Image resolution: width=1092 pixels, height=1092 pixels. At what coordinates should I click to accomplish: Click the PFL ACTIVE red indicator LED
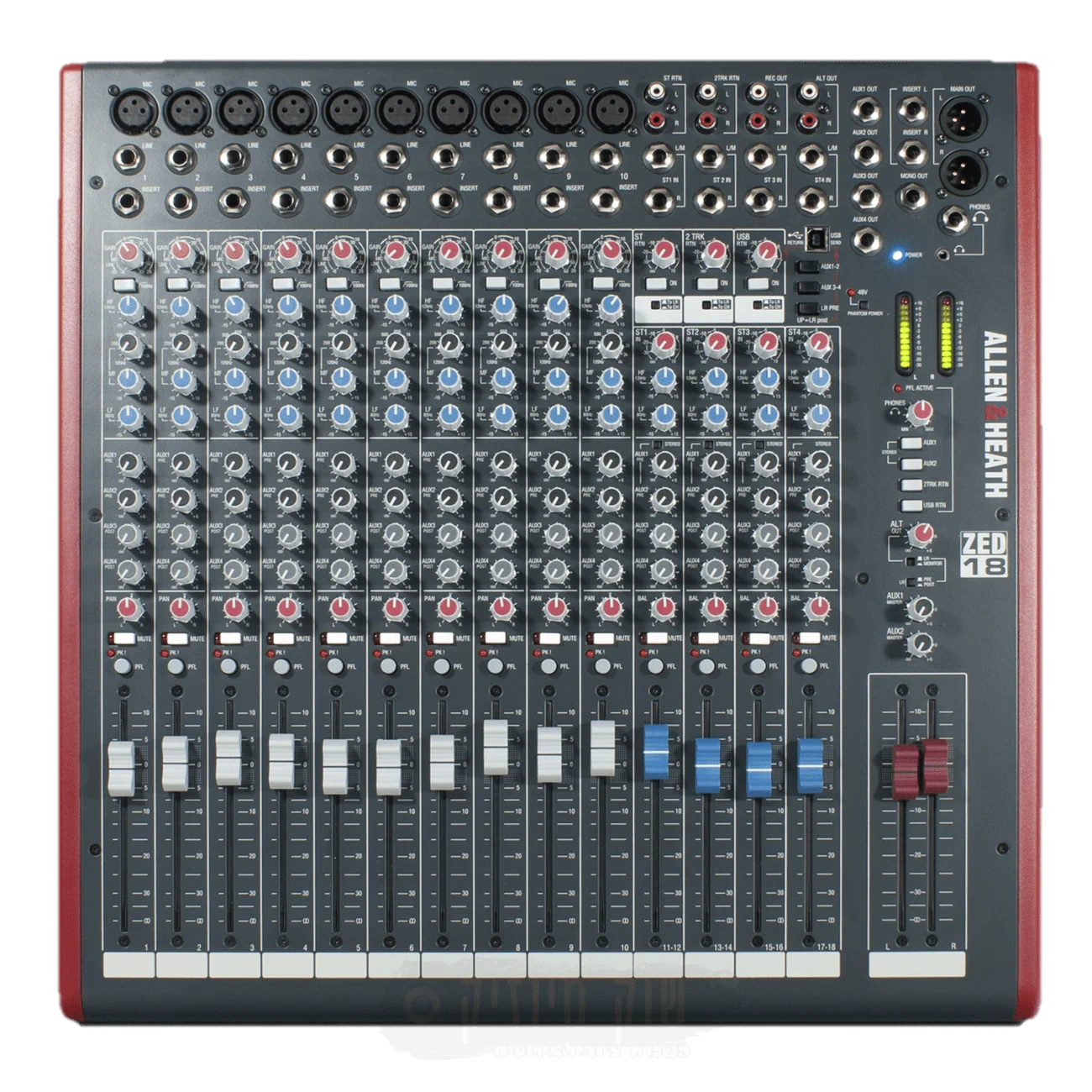pos(898,388)
